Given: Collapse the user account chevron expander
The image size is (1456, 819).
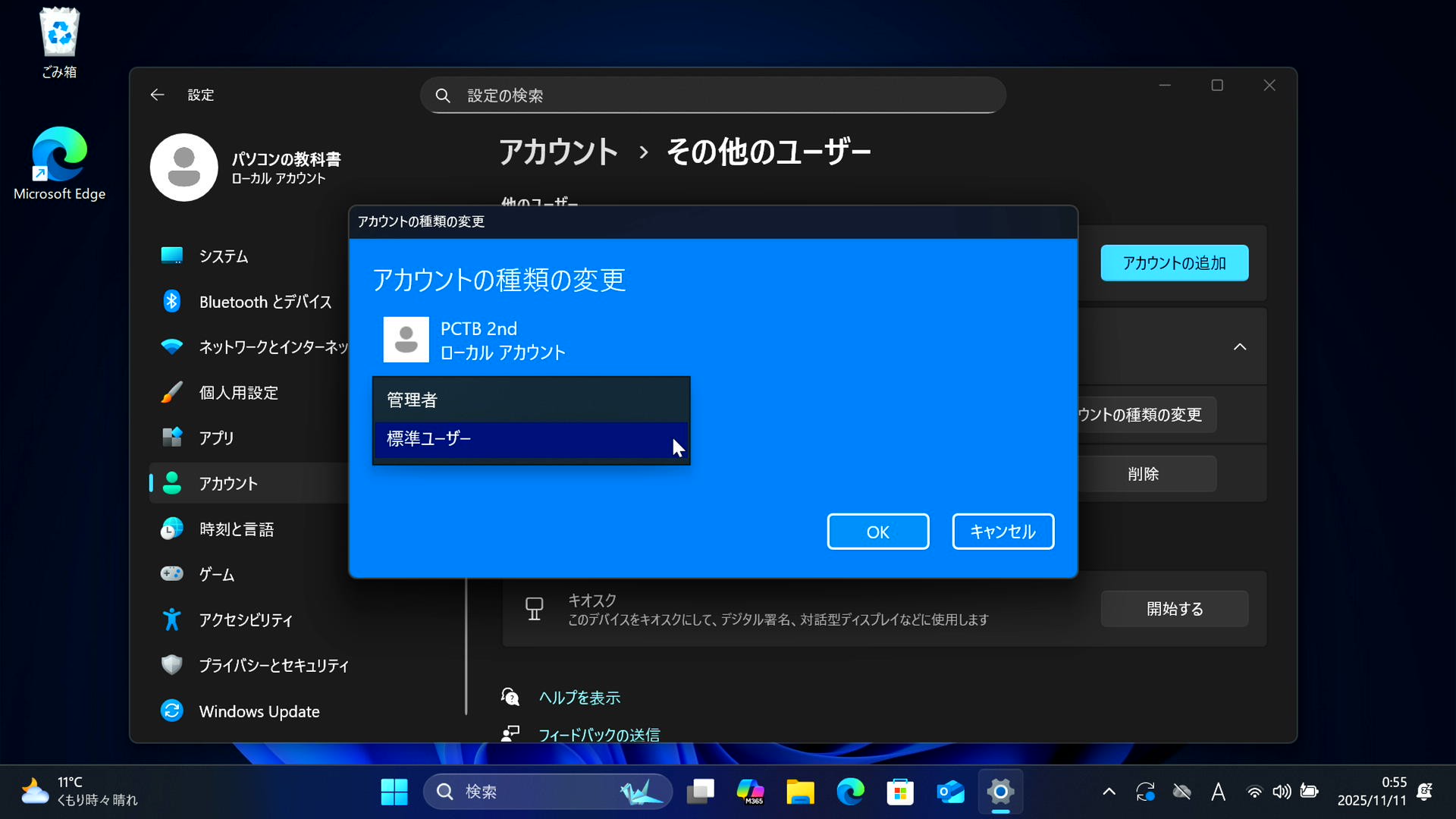Looking at the screenshot, I should pyautogui.click(x=1240, y=347).
